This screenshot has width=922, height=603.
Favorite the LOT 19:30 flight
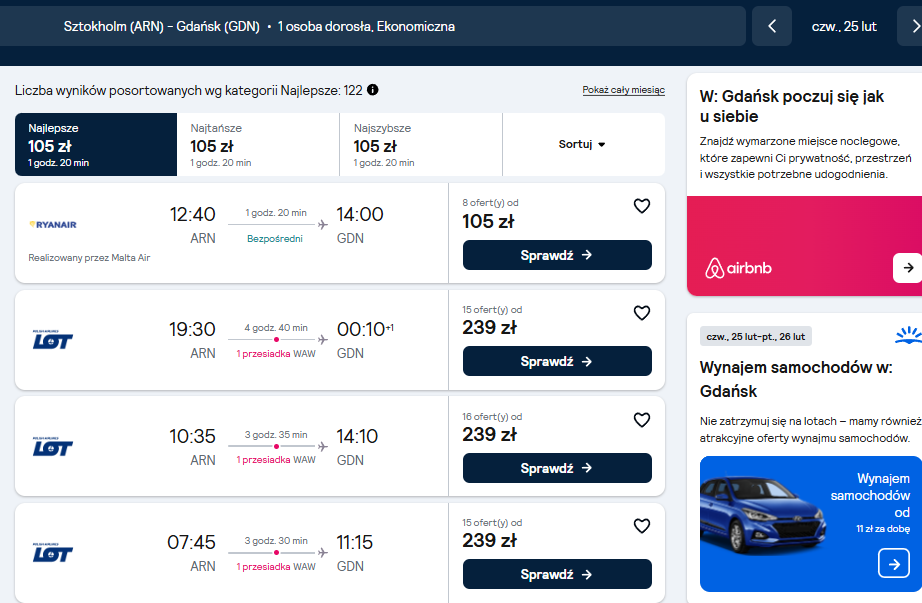click(x=642, y=313)
